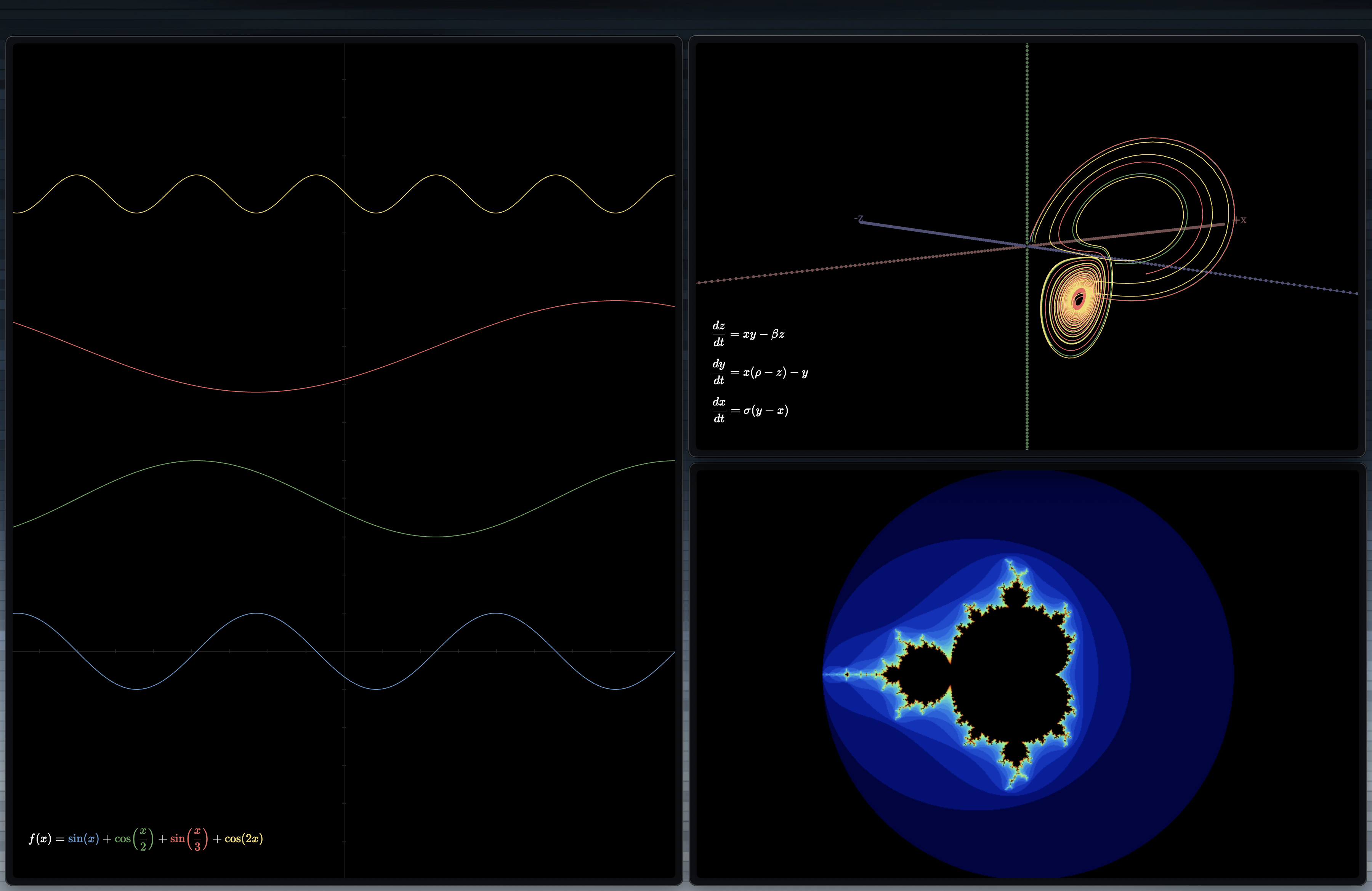Select the blue sin(x) term in formula
The height and width of the screenshot is (891, 1372).
point(83,838)
